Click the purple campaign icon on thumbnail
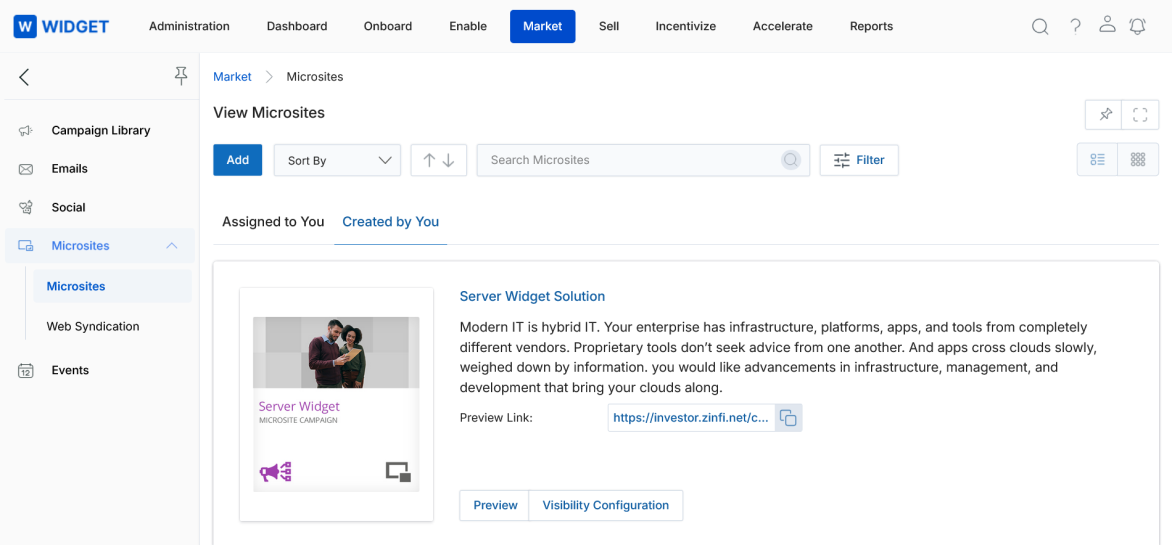The width and height of the screenshot is (1172, 545). tap(275, 472)
